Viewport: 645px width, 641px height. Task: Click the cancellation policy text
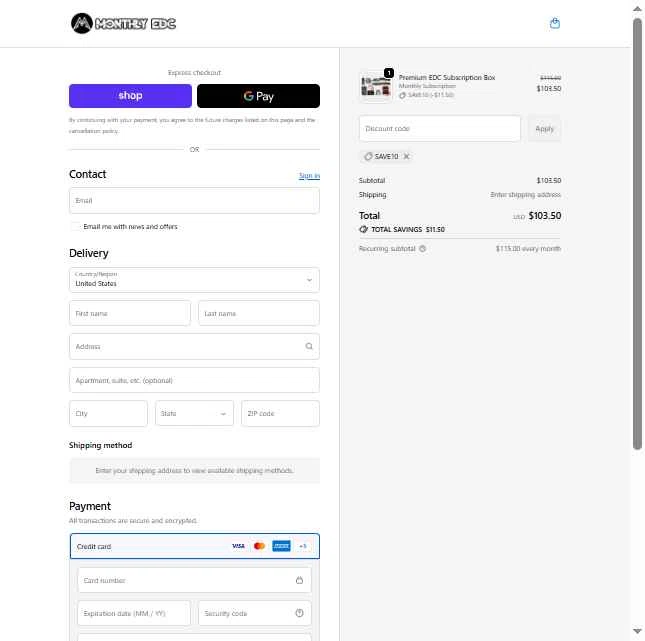93,131
